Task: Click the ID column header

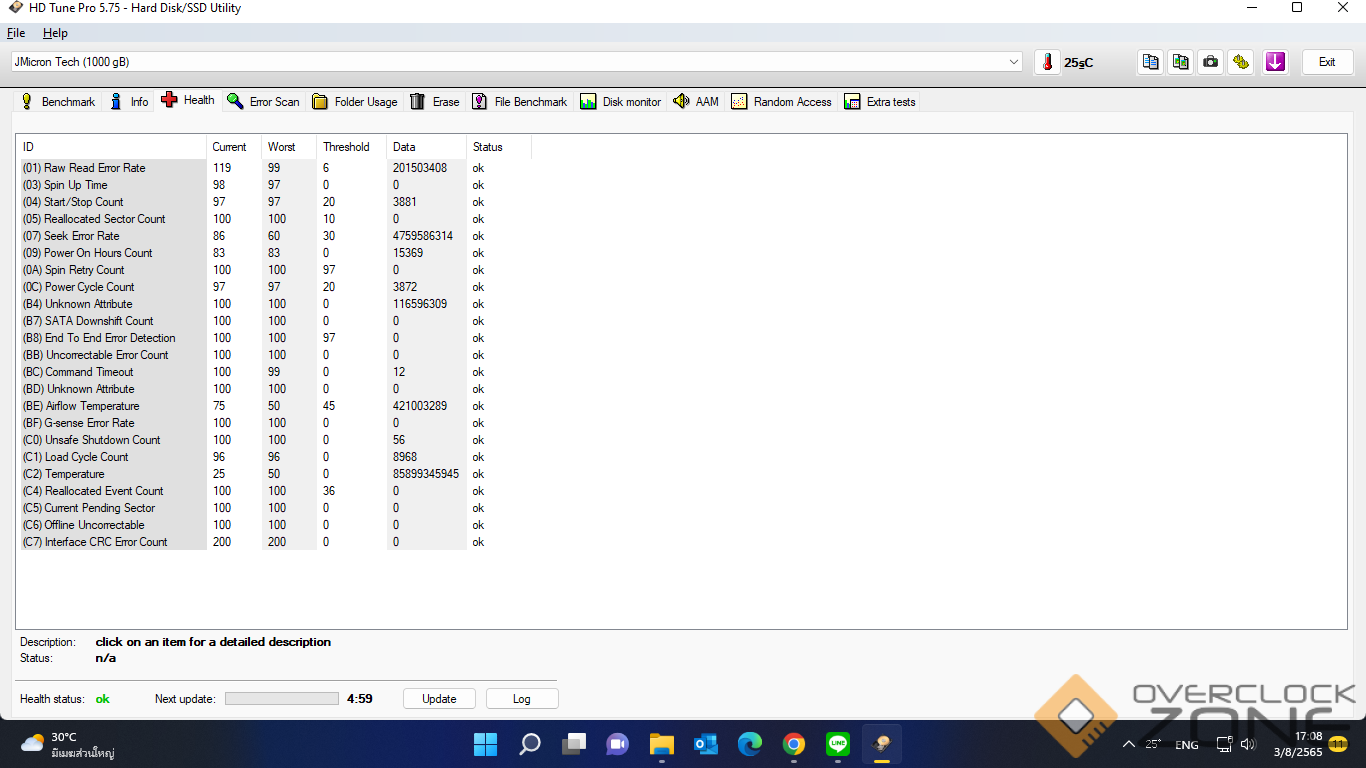Action: [x=111, y=147]
